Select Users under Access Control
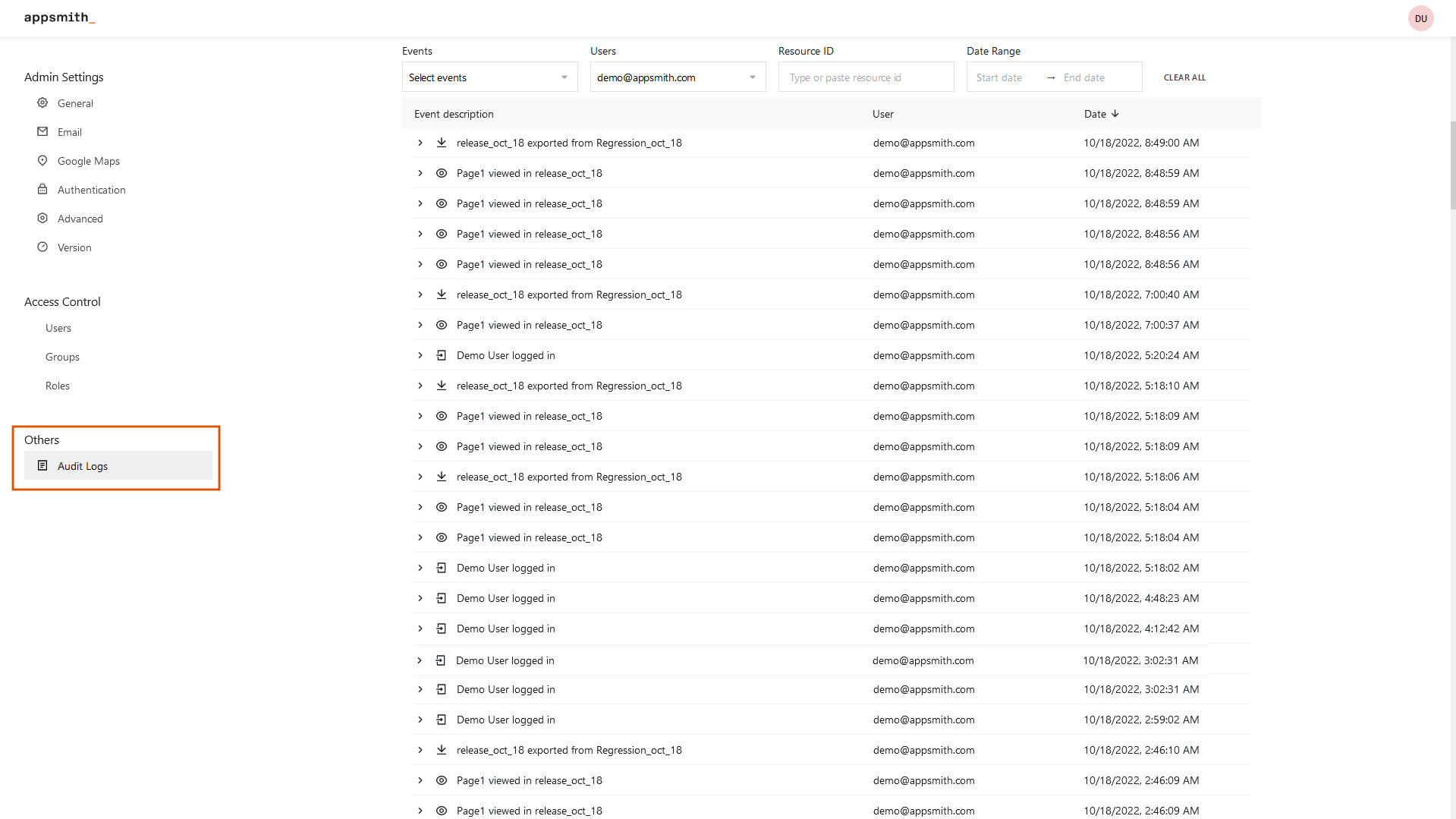 tap(58, 327)
